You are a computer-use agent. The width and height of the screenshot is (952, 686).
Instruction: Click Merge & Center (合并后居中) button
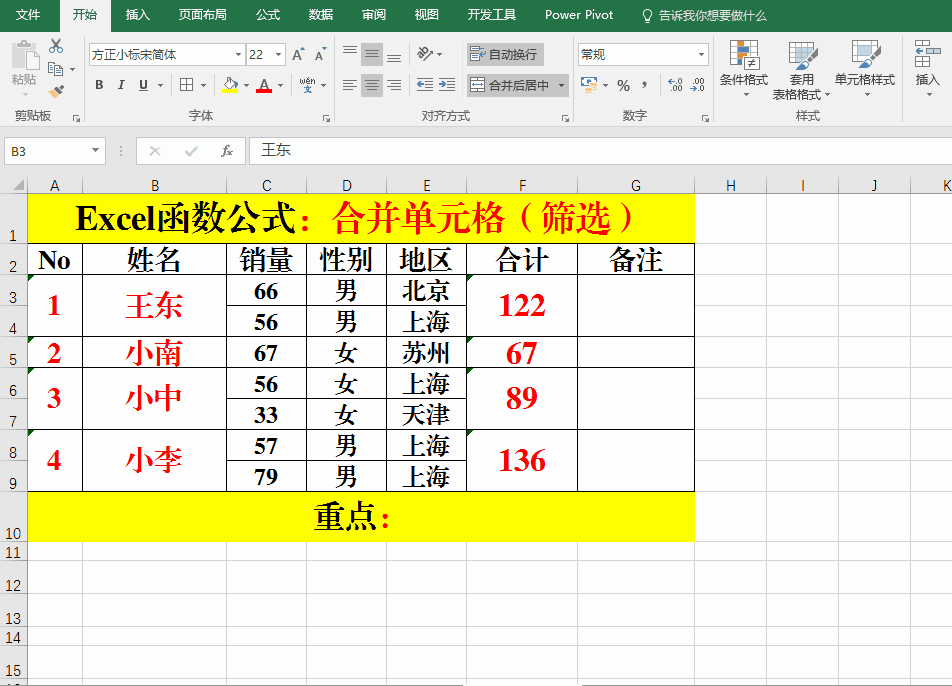pos(511,85)
